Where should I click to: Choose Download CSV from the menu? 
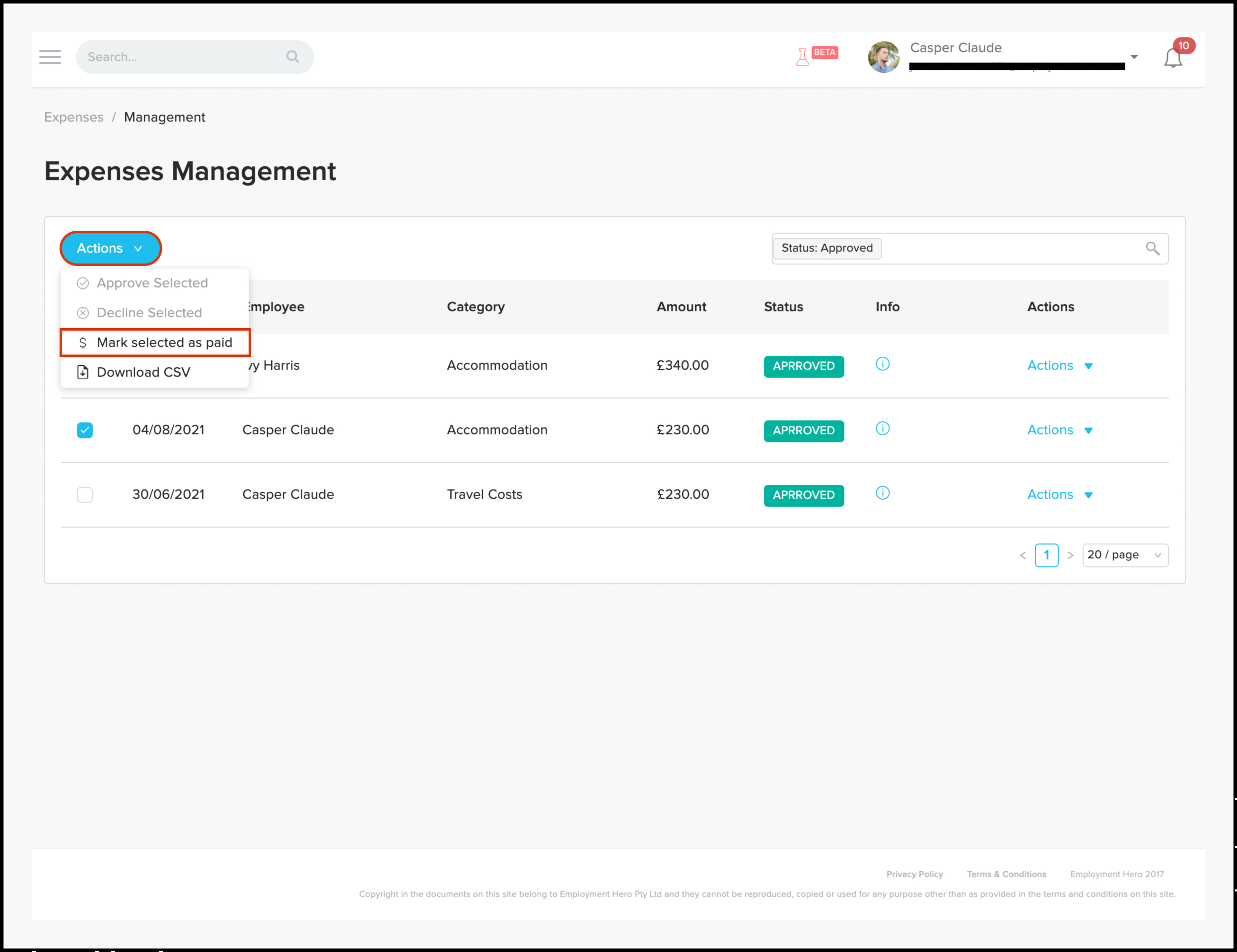point(143,372)
